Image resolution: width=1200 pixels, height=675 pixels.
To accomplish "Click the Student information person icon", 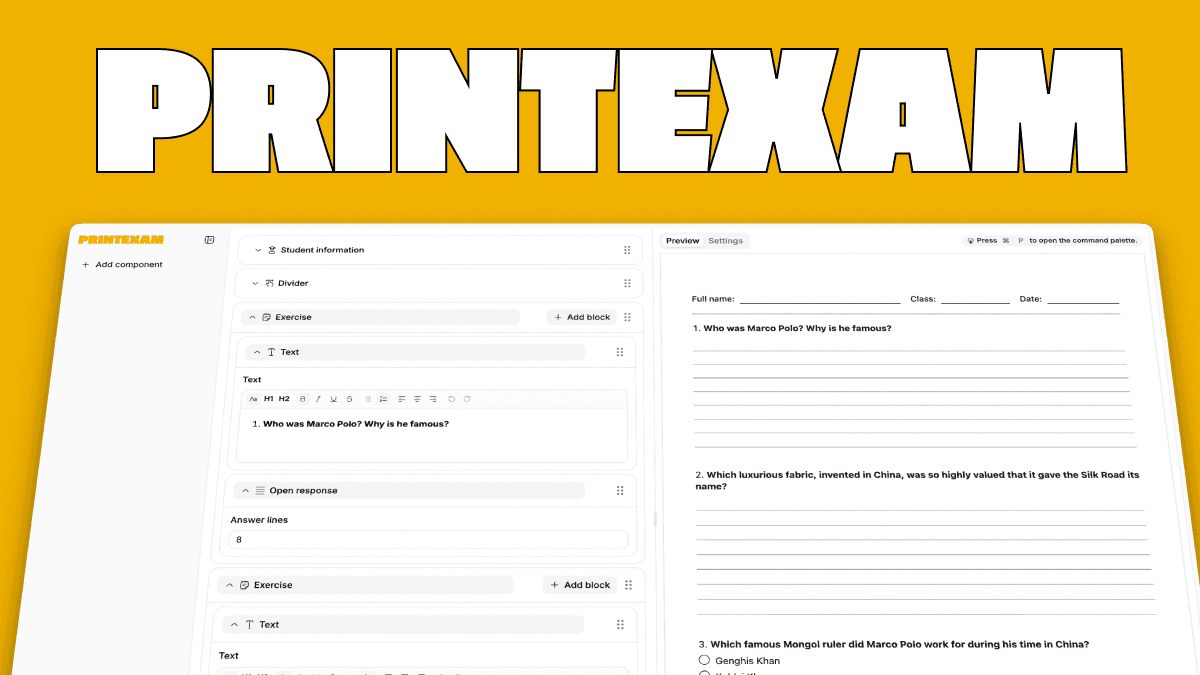I will click(272, 250).
